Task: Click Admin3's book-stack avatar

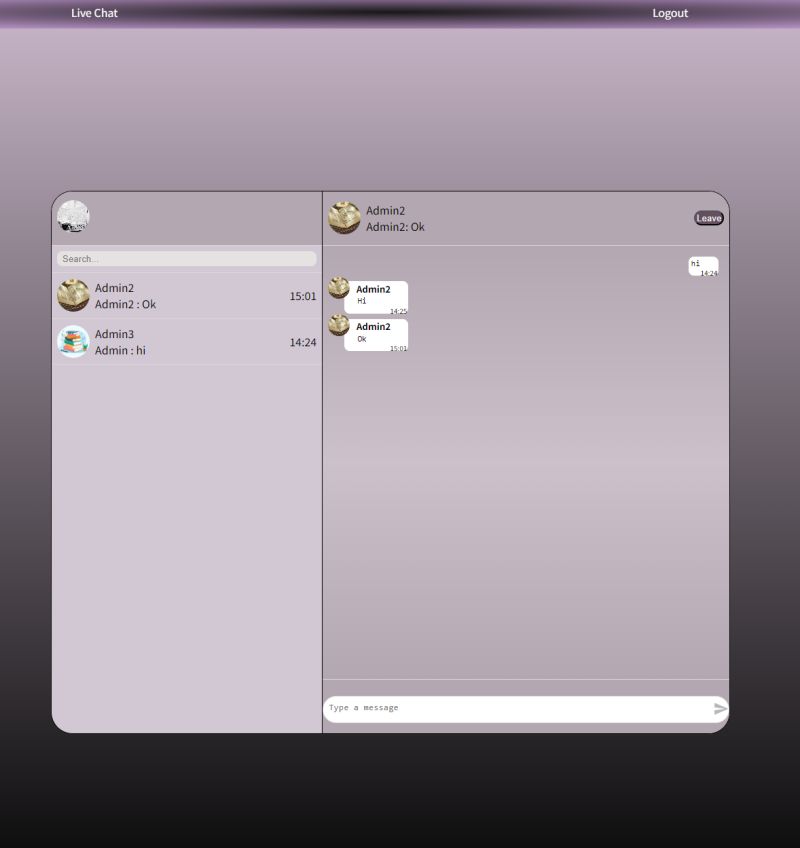Action: (72, 342)
